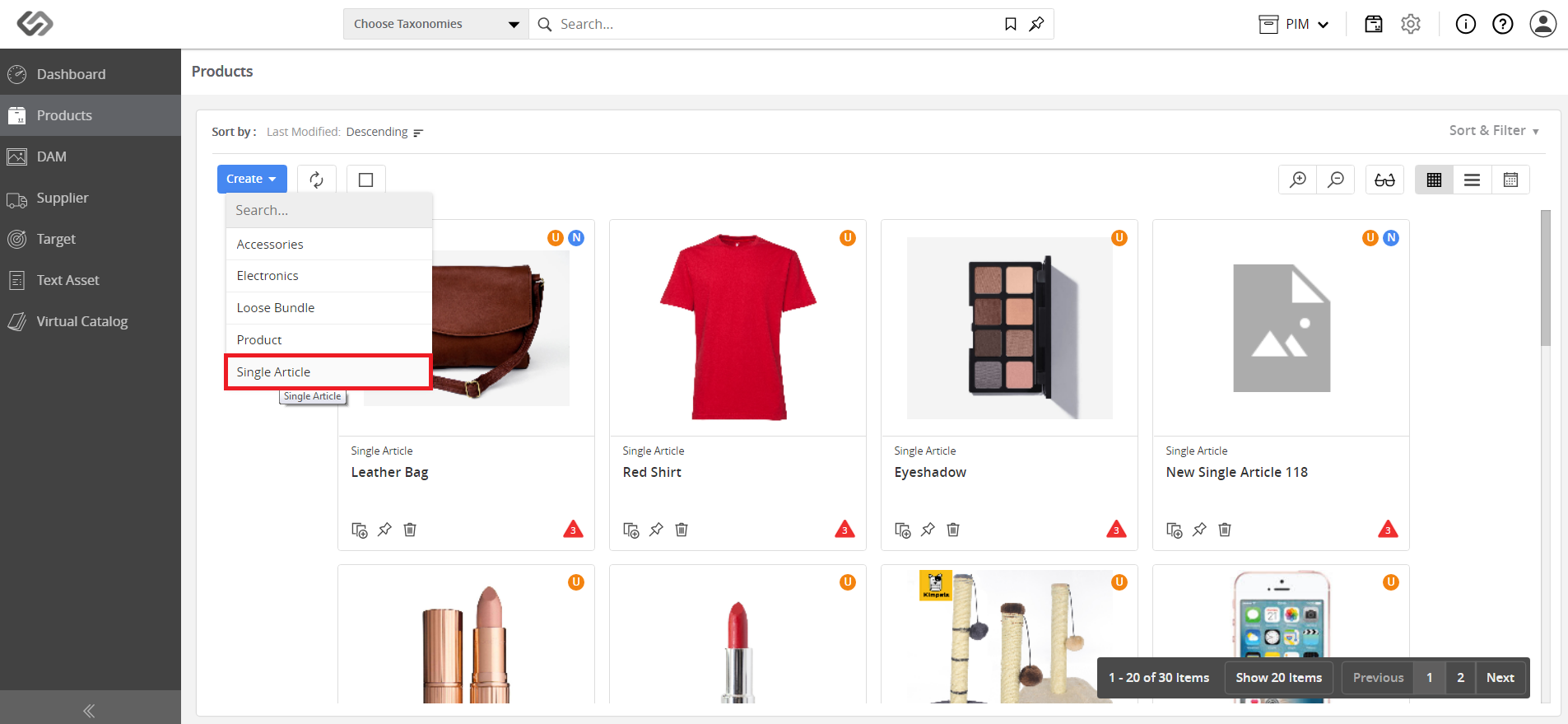This screenshot has height=724, width=1568.
Task: Click the vertical scrollbar of product list
Action: pos(1546,278)
